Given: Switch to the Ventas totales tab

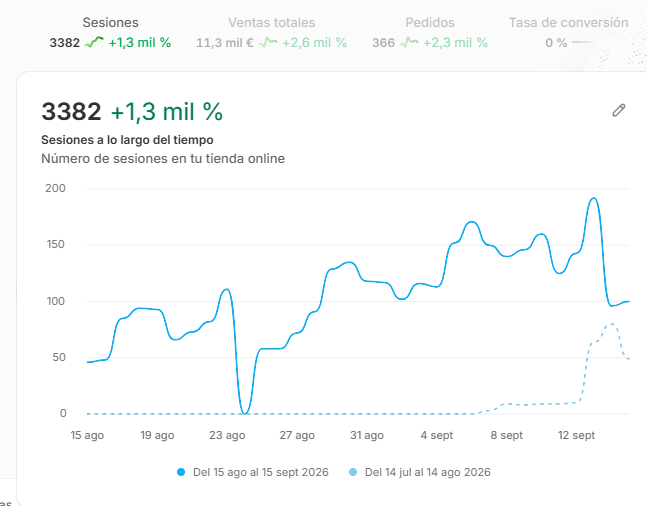Looking at the screenshot, I should tap(272, 32).
